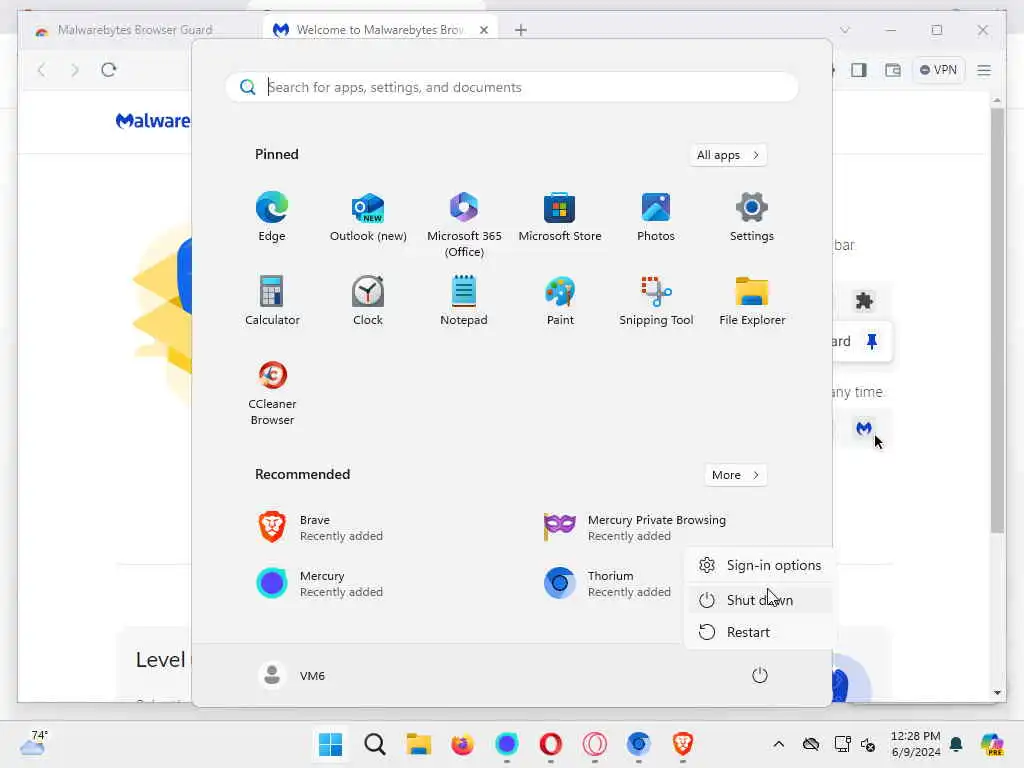Open the browser hamburger menu
1024x768 pixels.
click(984, 70)
